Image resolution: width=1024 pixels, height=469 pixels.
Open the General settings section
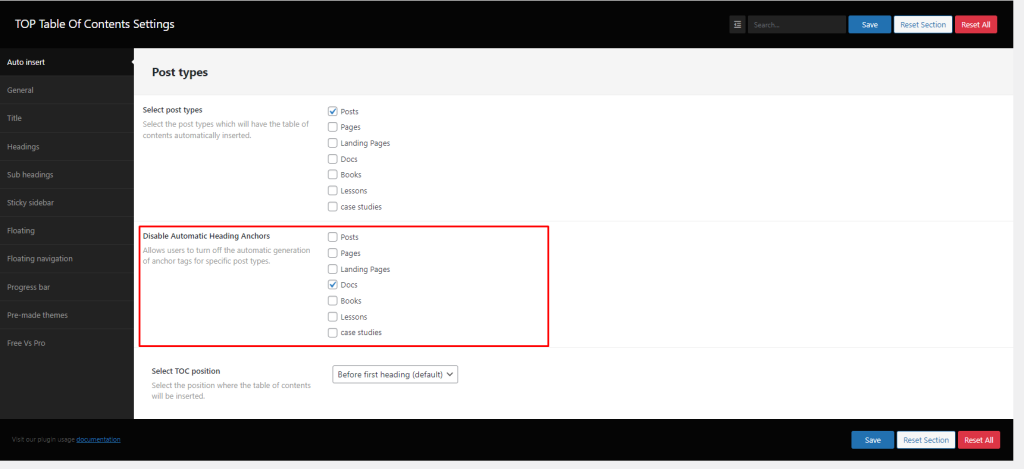[x=67, y=90]
